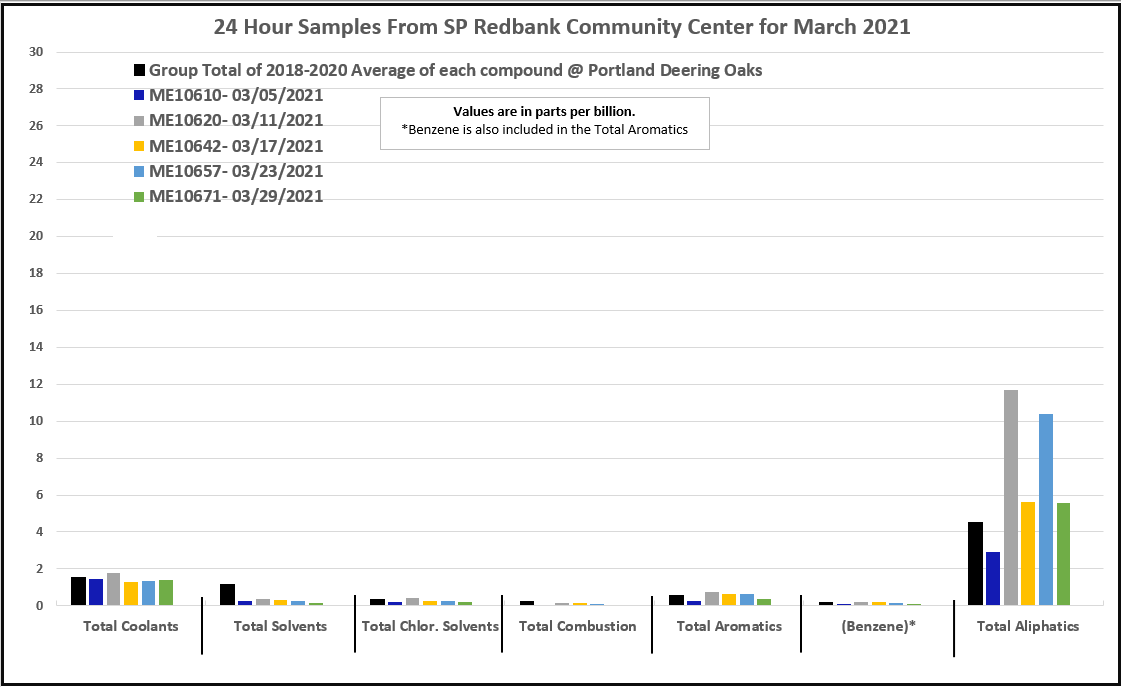Select the tallest gray bar in Total Aliphatics
The height and width of the screenshot is (687, 1121).
click(x=1010, y=497)
